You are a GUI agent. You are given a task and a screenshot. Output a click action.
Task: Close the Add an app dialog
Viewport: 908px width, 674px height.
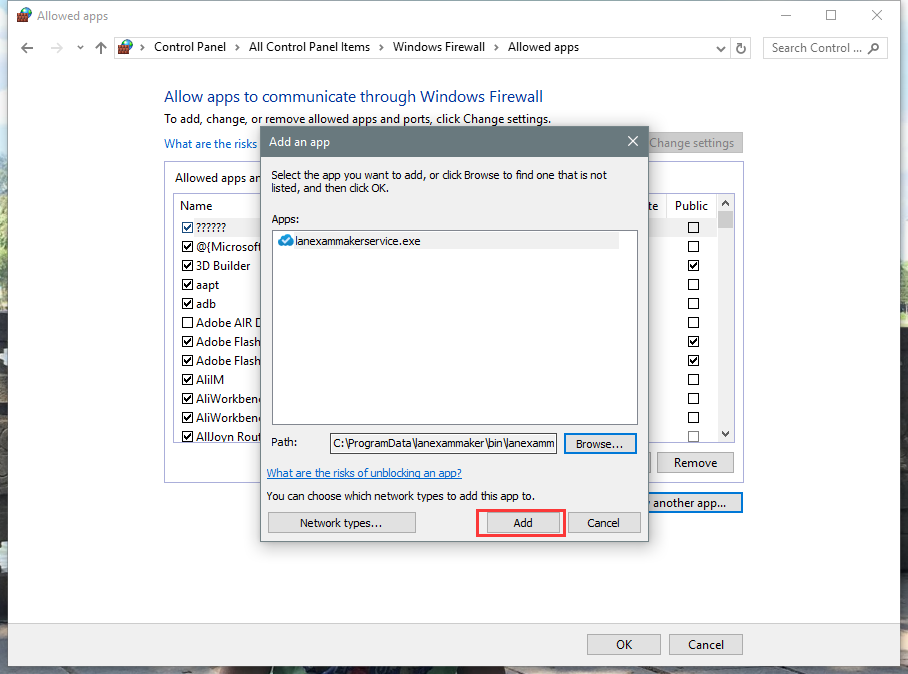click(x=633, y=141)
